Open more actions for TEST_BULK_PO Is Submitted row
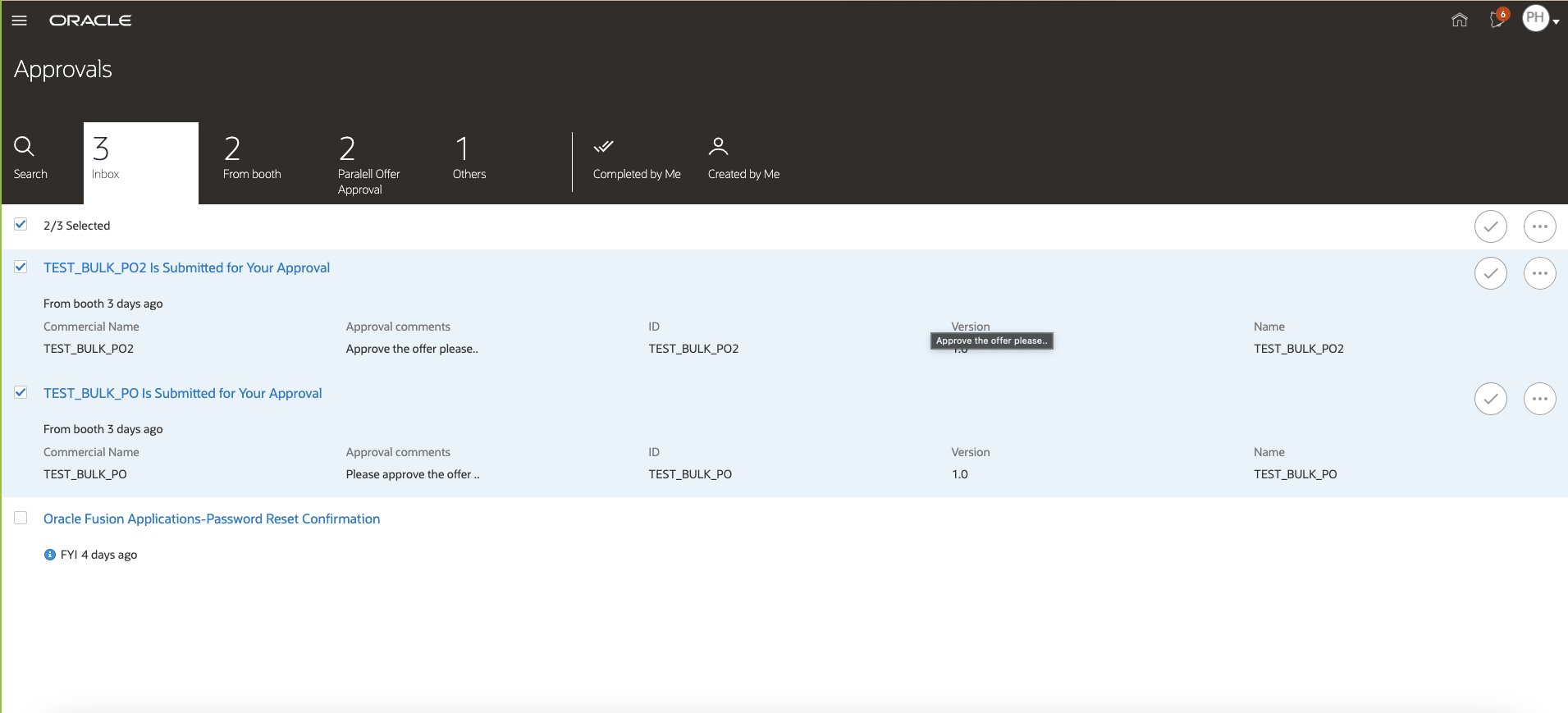Image resolution: width=1568 pixels, height=713 pixels. tap(1540, 399)
